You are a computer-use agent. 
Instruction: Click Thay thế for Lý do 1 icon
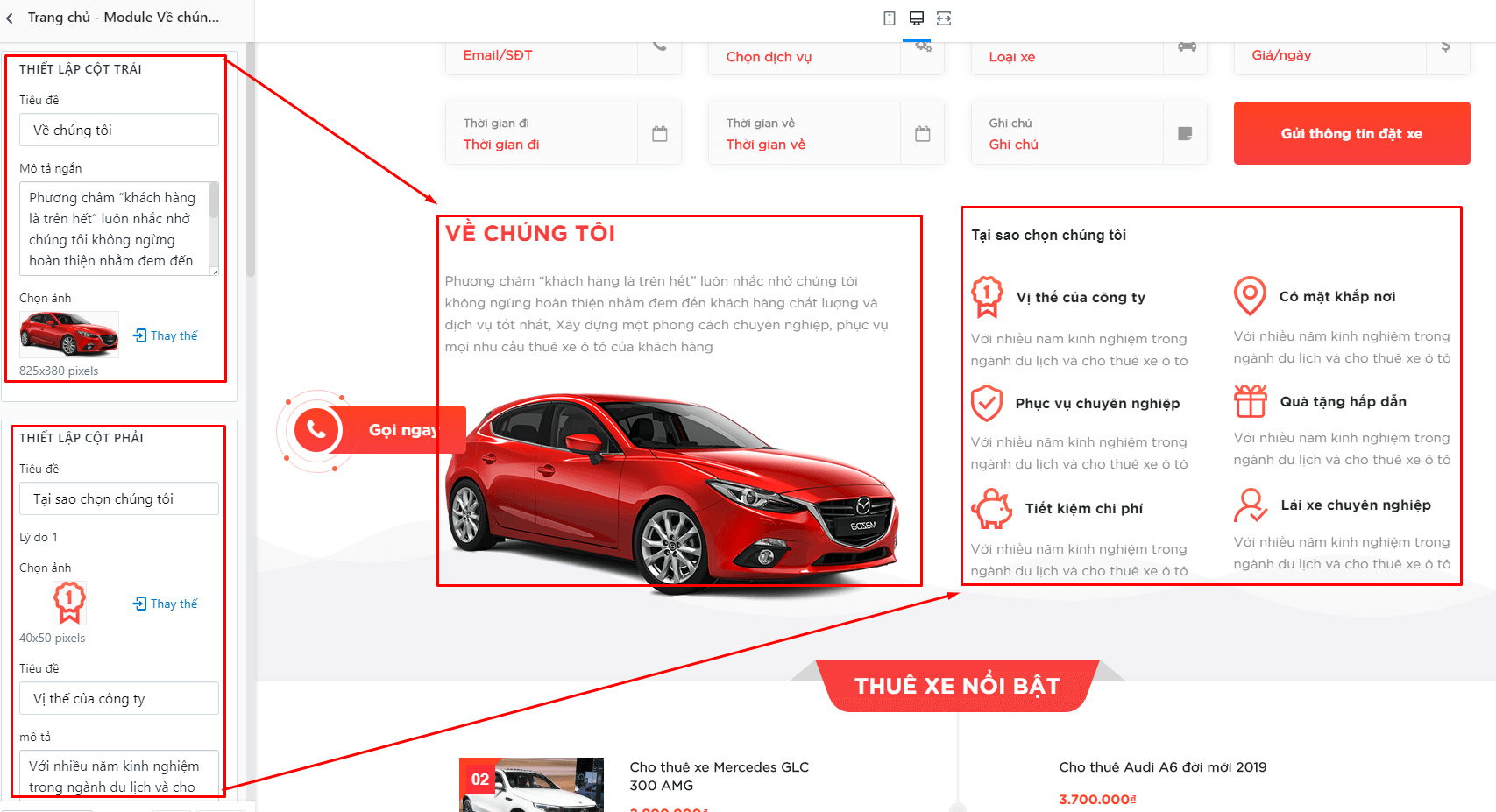point(166,604)
